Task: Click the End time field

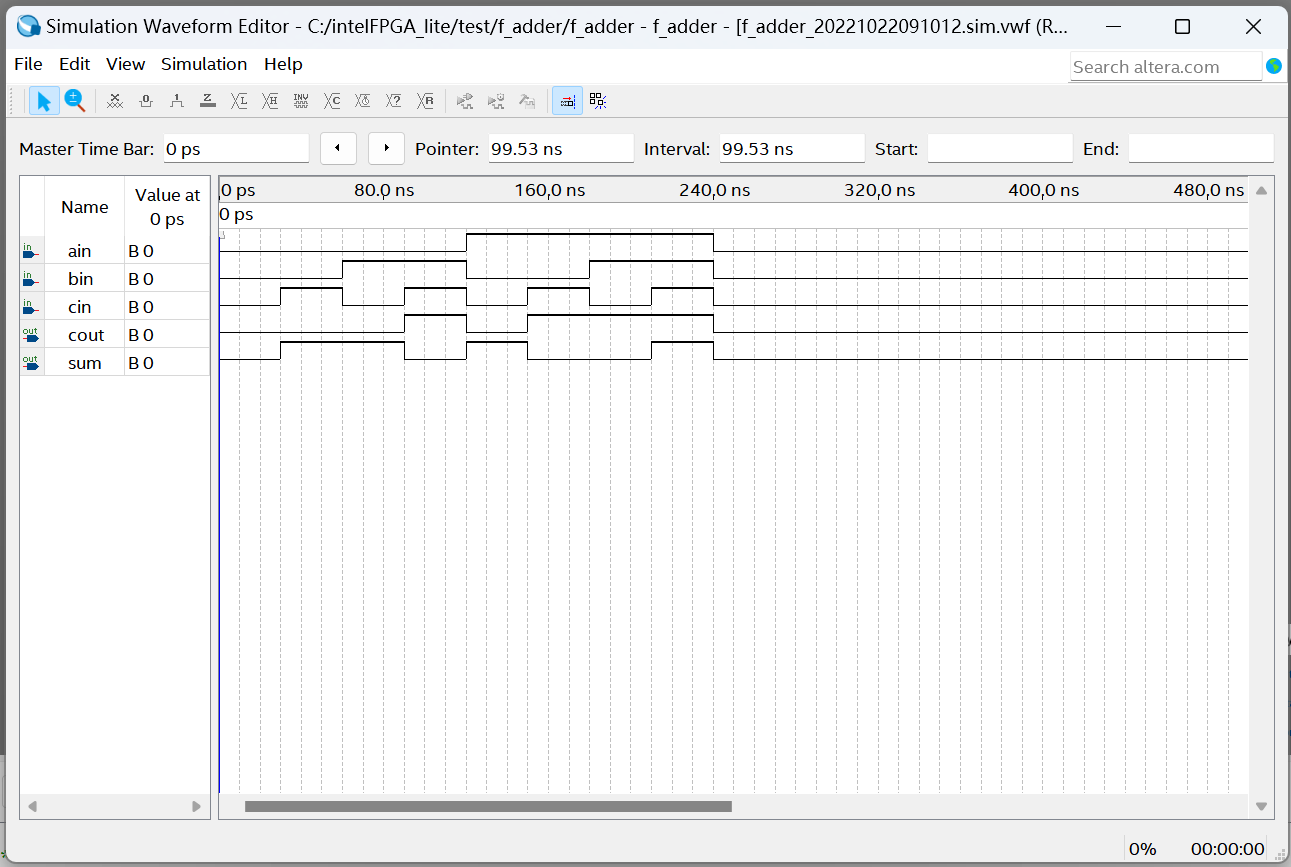Action: click(1201, 148)
